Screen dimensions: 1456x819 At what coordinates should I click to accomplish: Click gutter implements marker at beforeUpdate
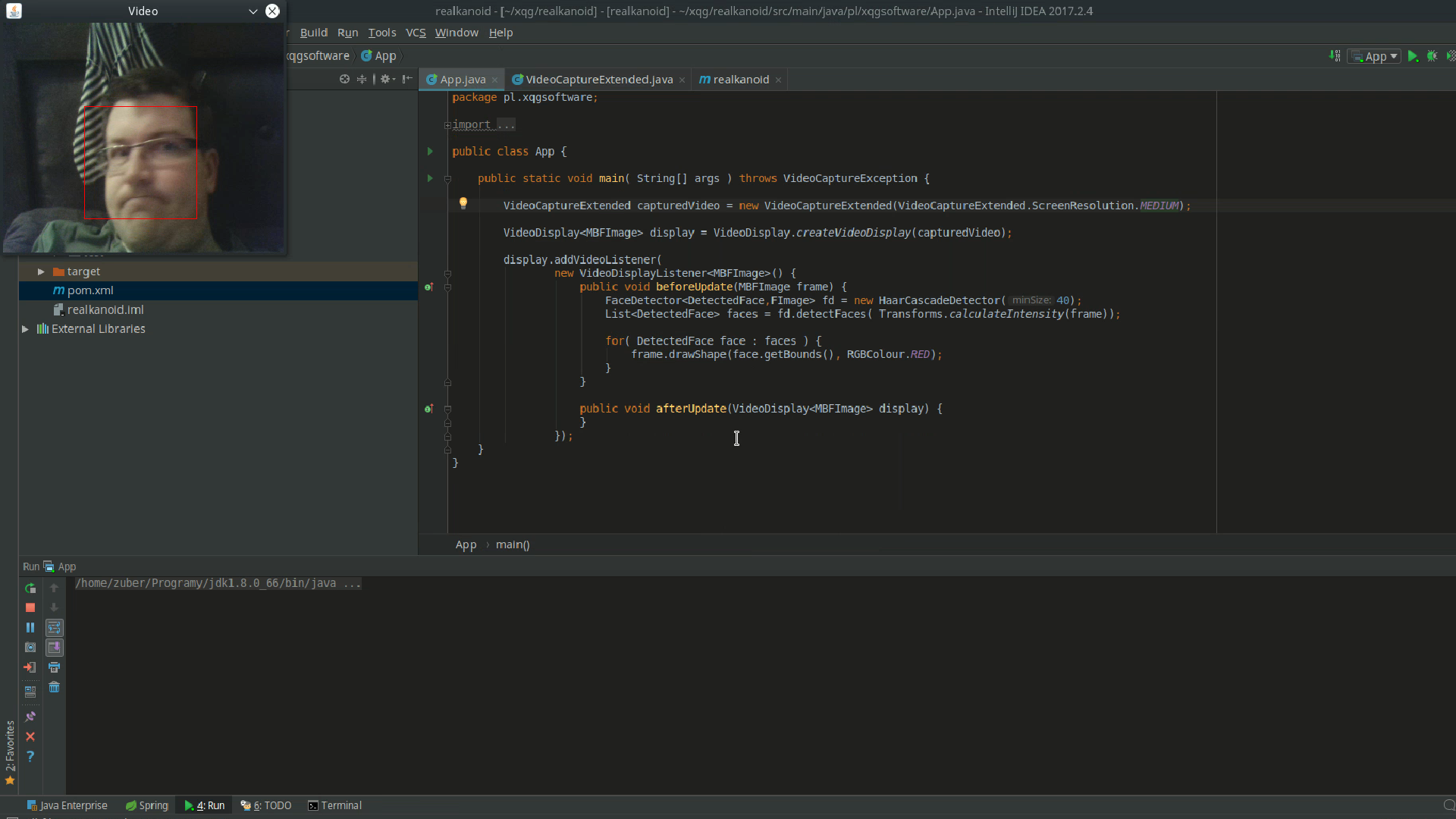428,287
